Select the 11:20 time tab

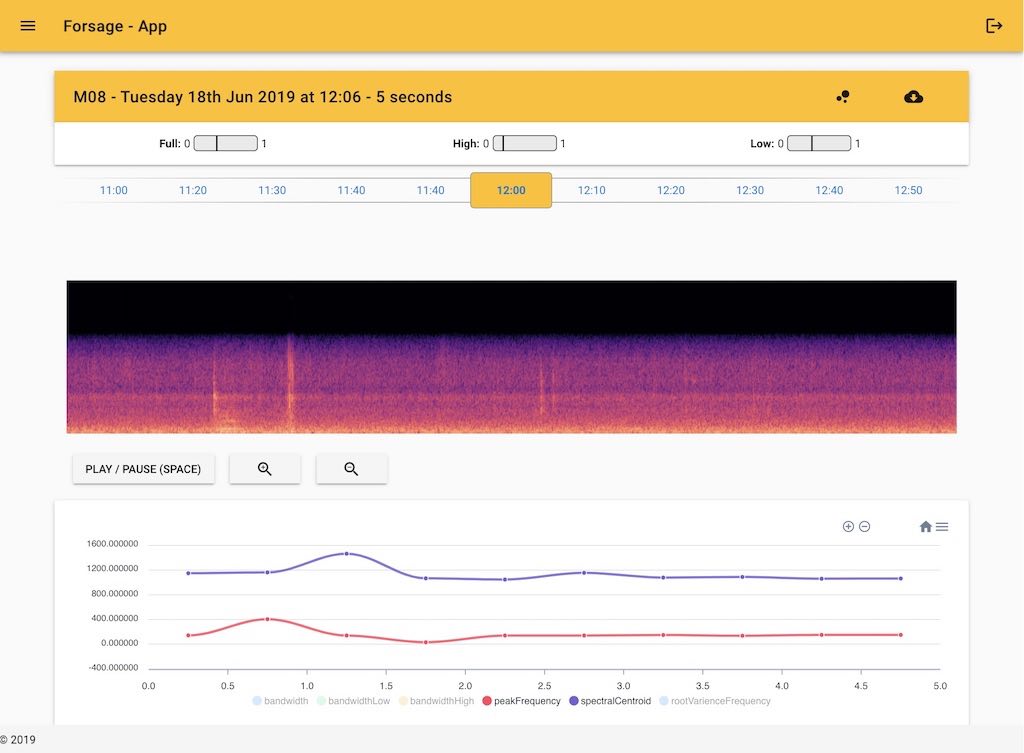click(193, 190)
